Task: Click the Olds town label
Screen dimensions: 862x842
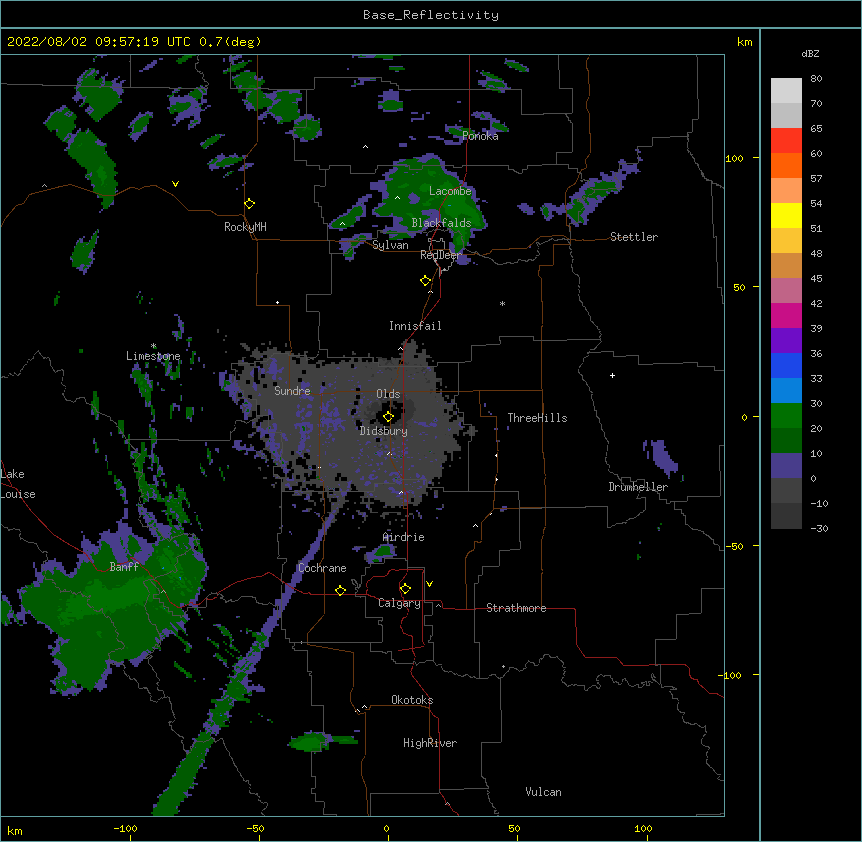Action: [x=388, y=394]
